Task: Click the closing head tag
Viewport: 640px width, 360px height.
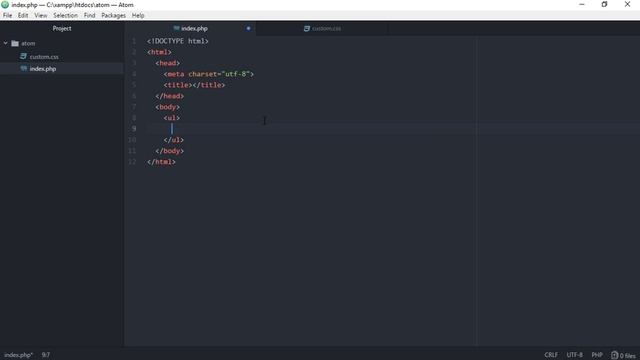Action: pyautogui.click(x=169, y=96)
